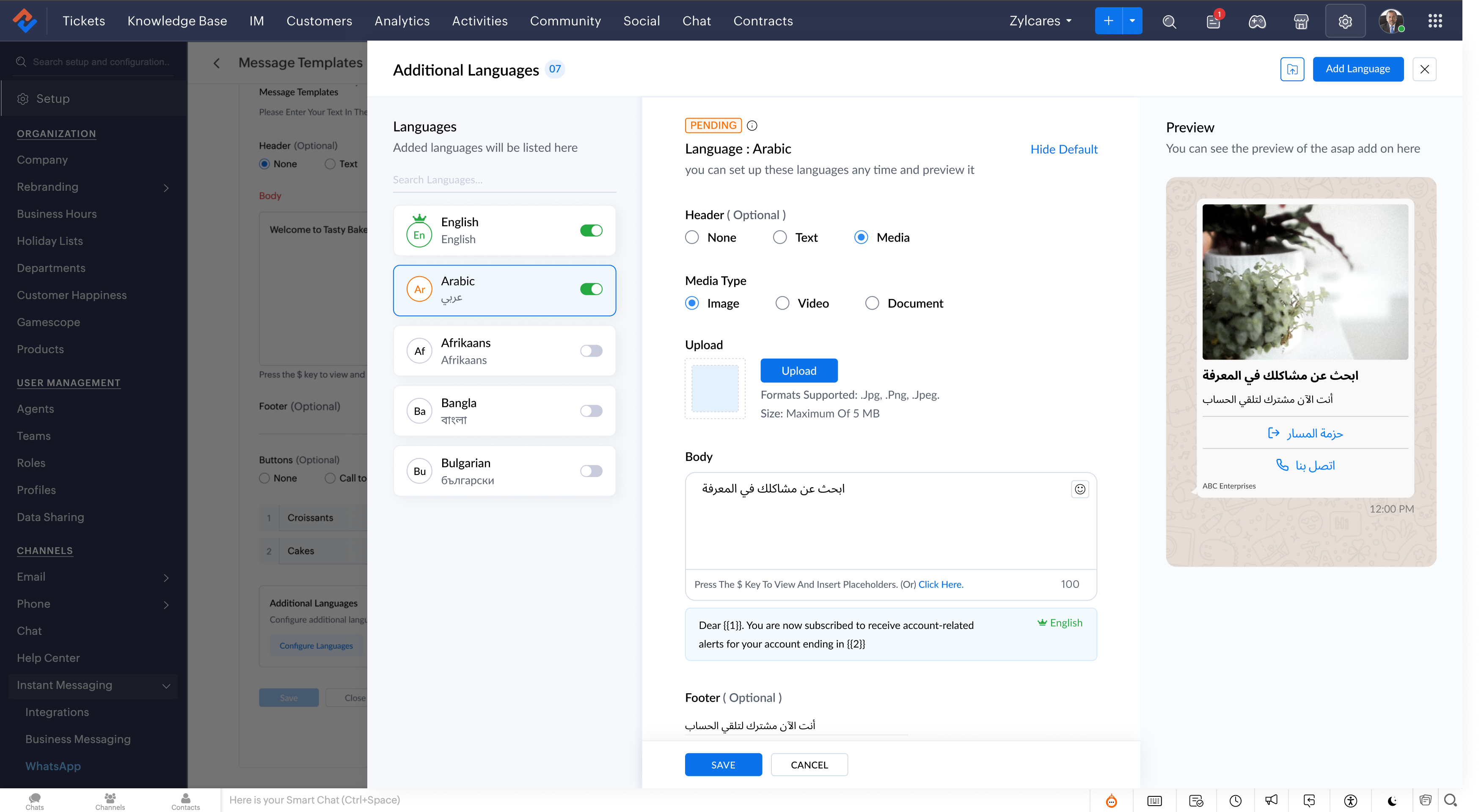Image resolution: width=1484 pixels, height=812 pixels.
Task: Open the dropdown arrow beside plus button
Action: pos(1132,21)
